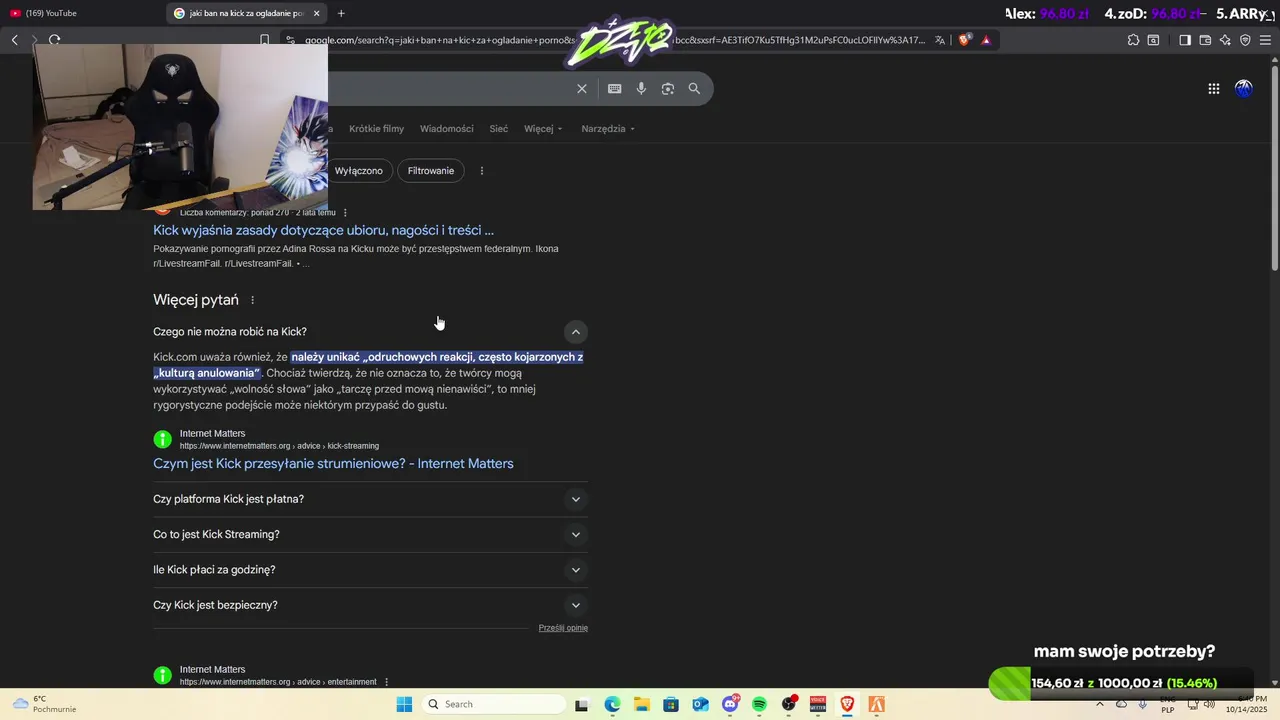Open Brave Wallet
The width and height of the screenshot is (1280, 720).
click(1205, 40)
